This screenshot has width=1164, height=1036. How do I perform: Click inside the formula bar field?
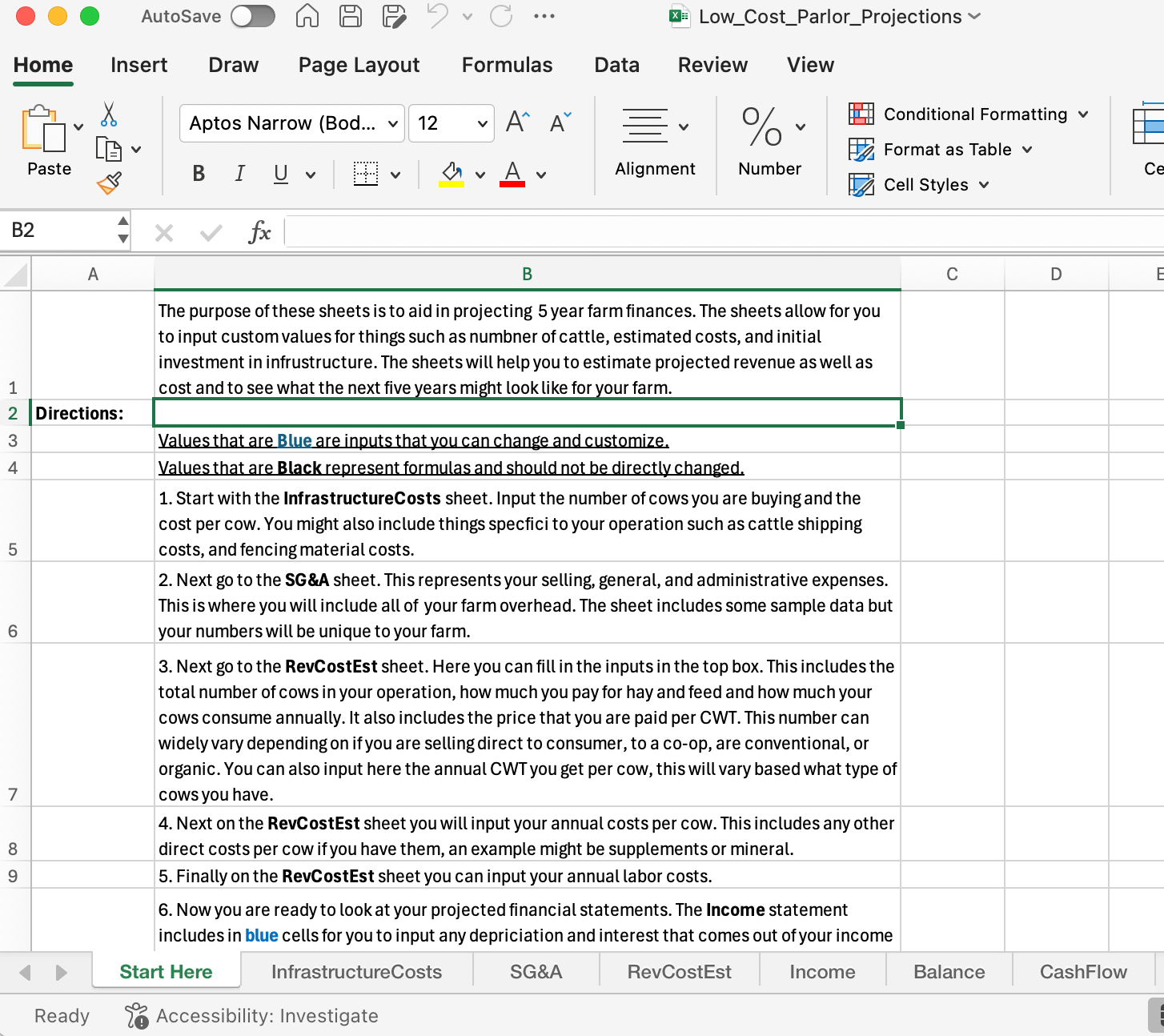pyautogui.click(x=720, y=232)
